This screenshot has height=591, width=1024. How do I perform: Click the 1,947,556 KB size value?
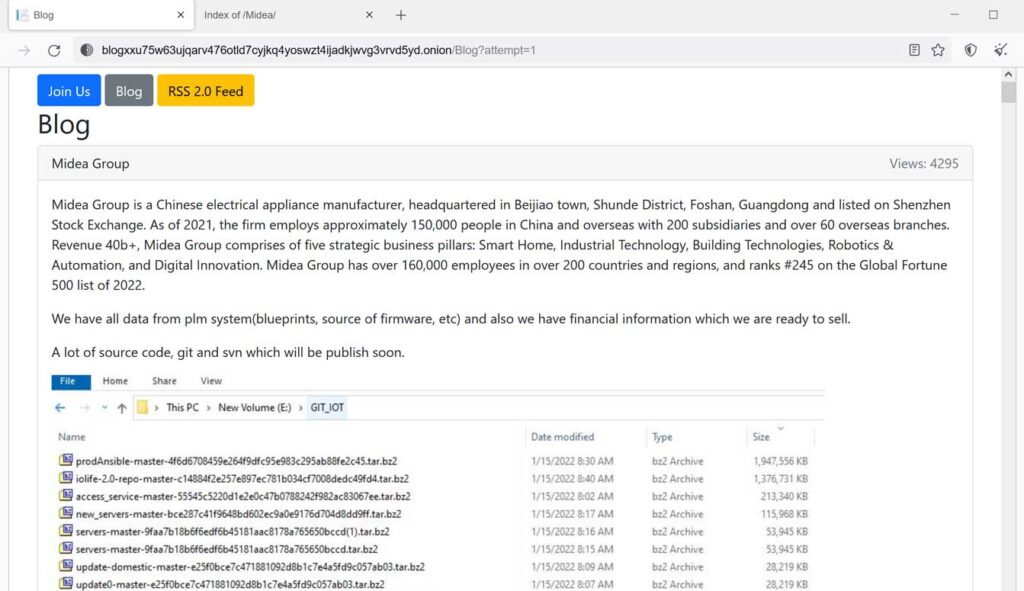780,461
